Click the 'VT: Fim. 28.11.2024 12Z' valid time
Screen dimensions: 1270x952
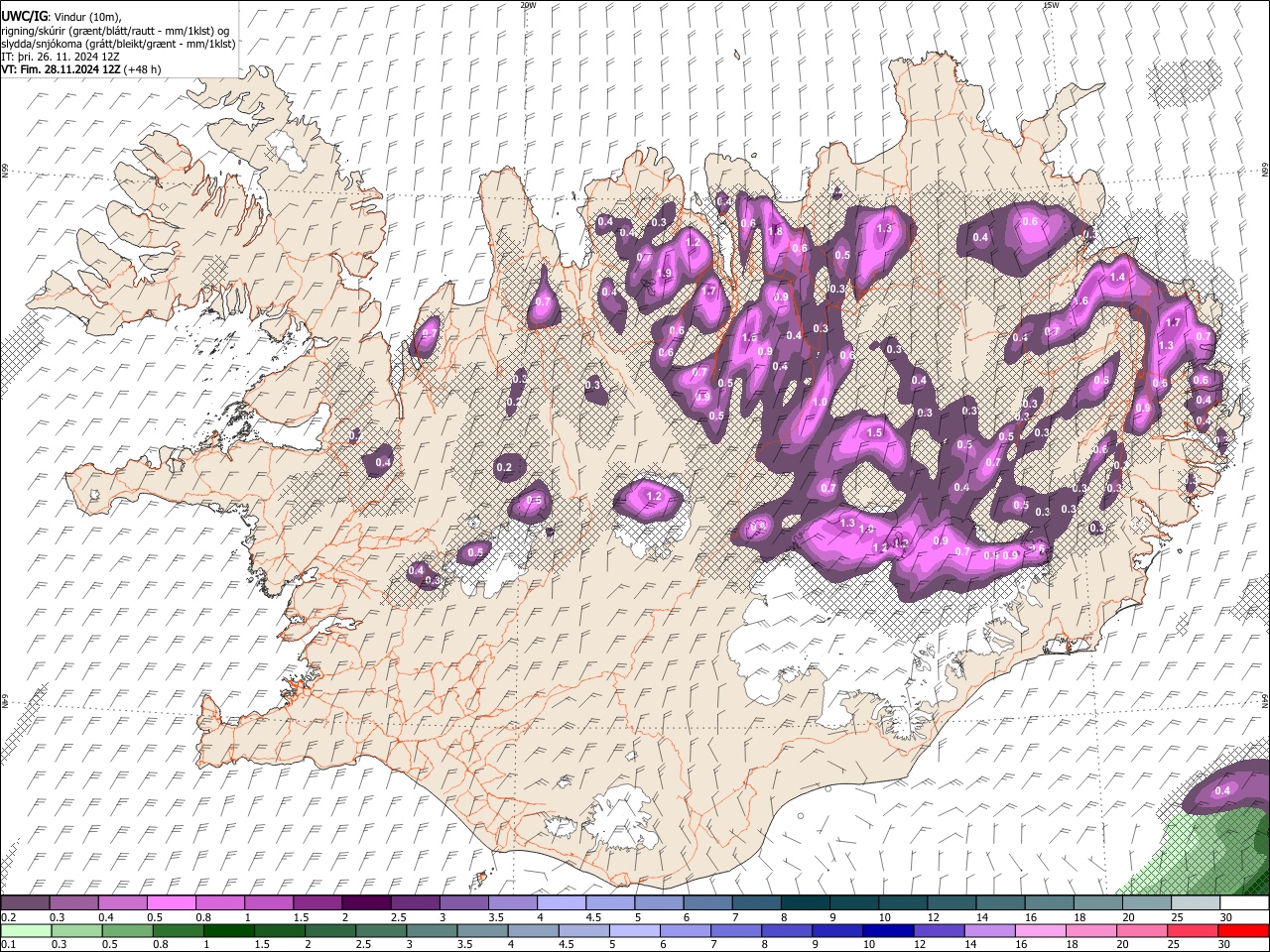[62, 69]
